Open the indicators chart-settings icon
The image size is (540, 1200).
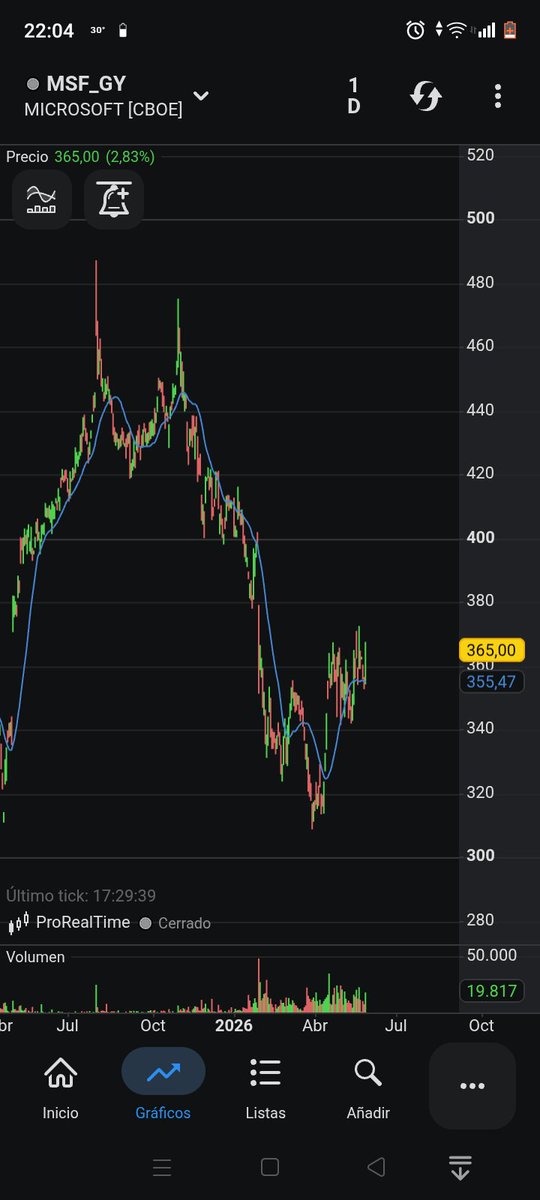coord(42,199)
